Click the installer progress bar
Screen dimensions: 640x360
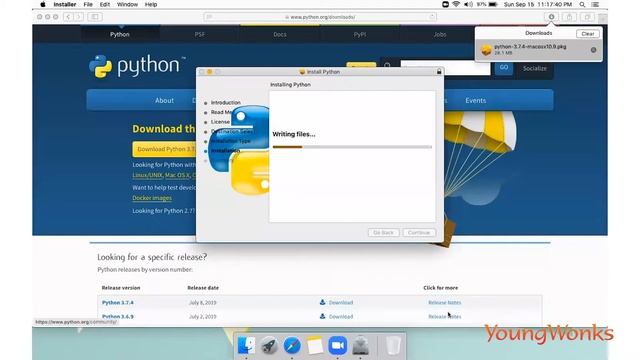click(x=352, y=147)
